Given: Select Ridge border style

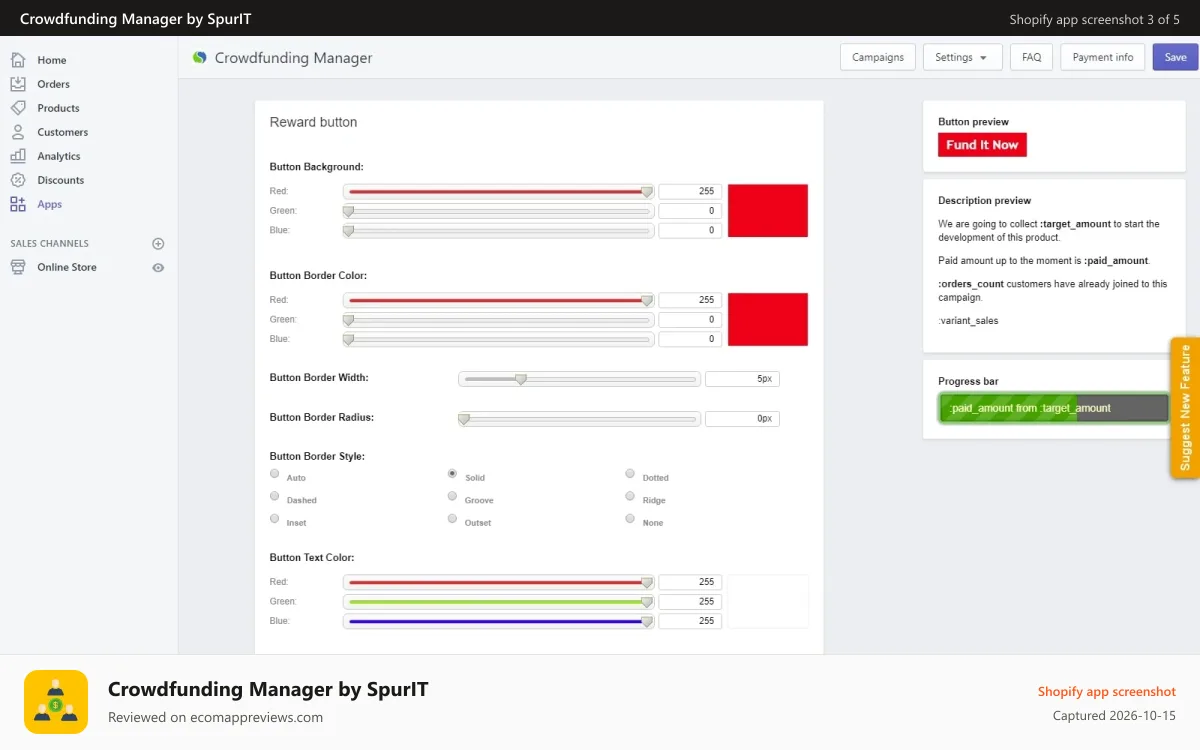Looking at the screenshot, I should [x=630, y=496].
